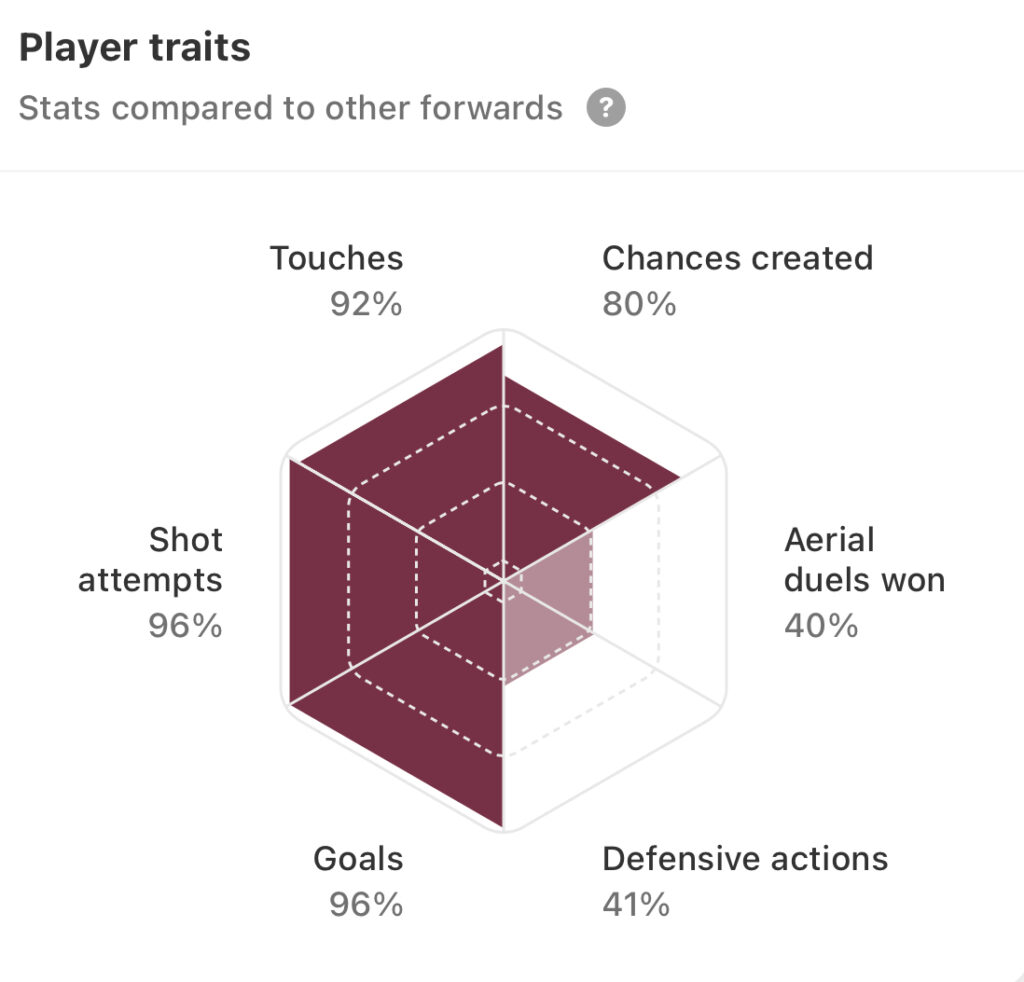Viewport: 1024px width, 982px height.
Task: Select the Aerial duels won label
Action: coord(864,560)
